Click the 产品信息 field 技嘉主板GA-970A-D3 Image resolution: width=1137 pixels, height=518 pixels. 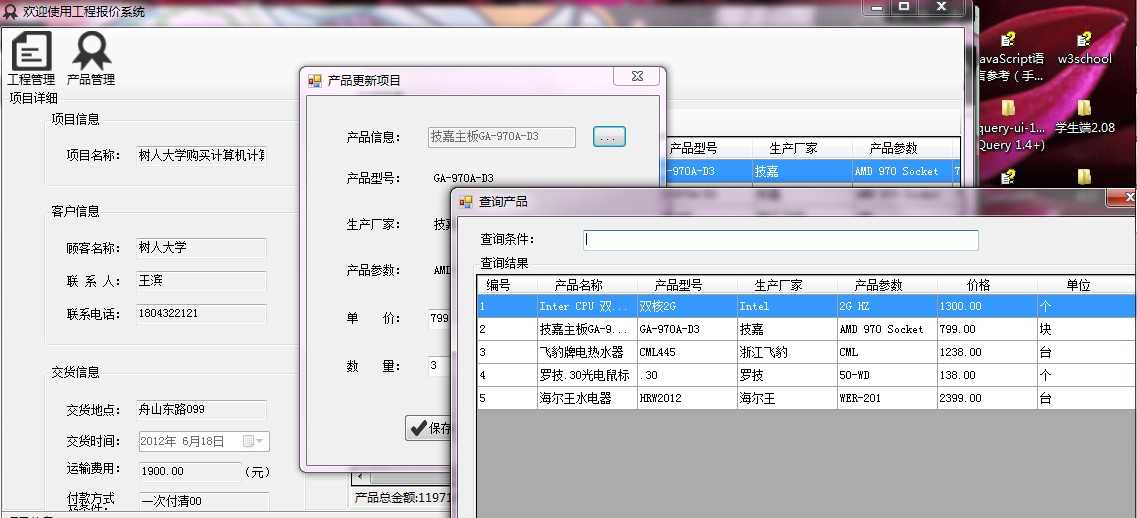tap(502, 136)
